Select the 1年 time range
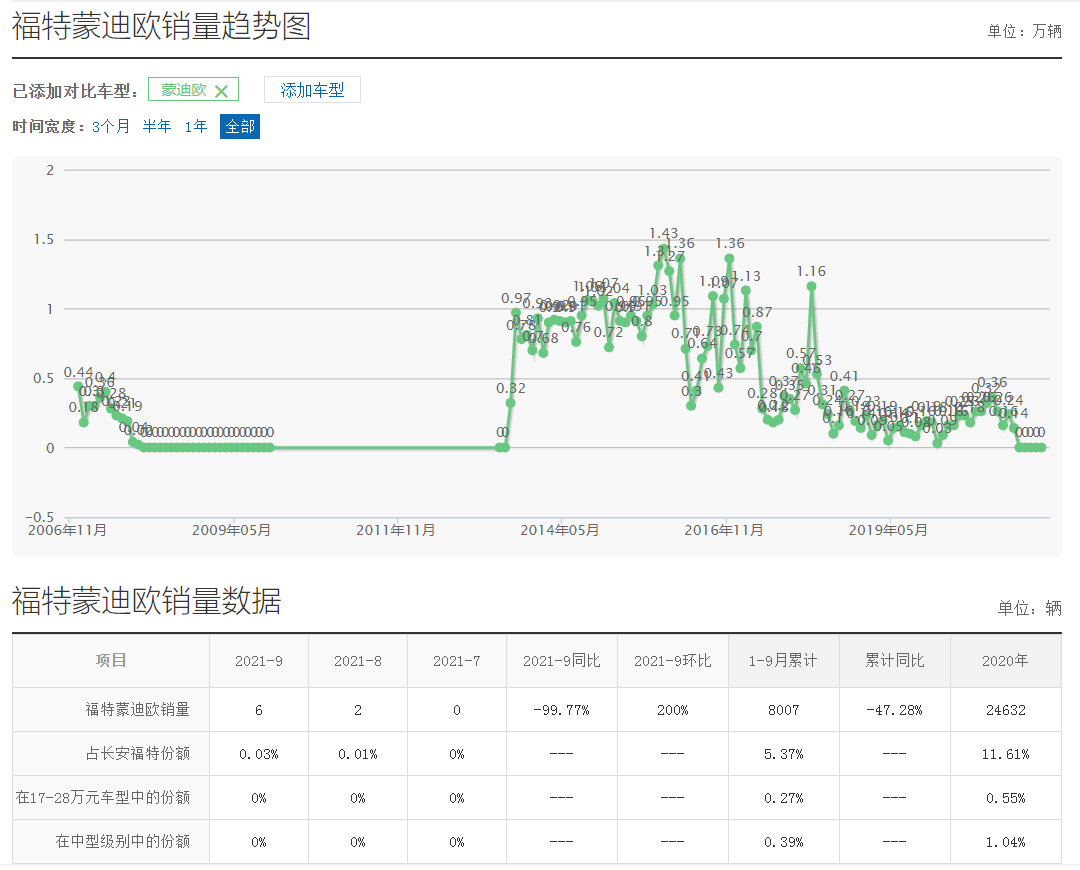Image resolution: width=1080 pixels, height=870 pixels. [x=196, y=126]
